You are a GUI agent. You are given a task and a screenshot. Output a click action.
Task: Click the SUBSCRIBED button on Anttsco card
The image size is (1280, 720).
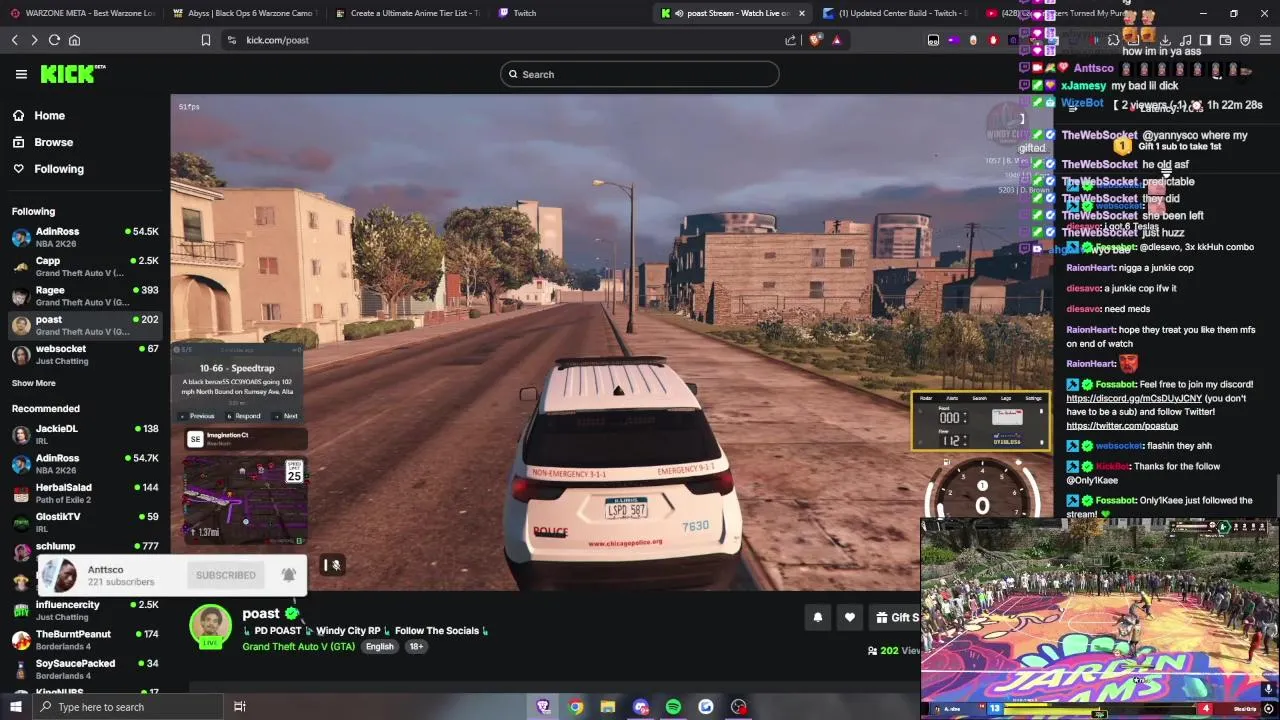(x=226, y=575)
